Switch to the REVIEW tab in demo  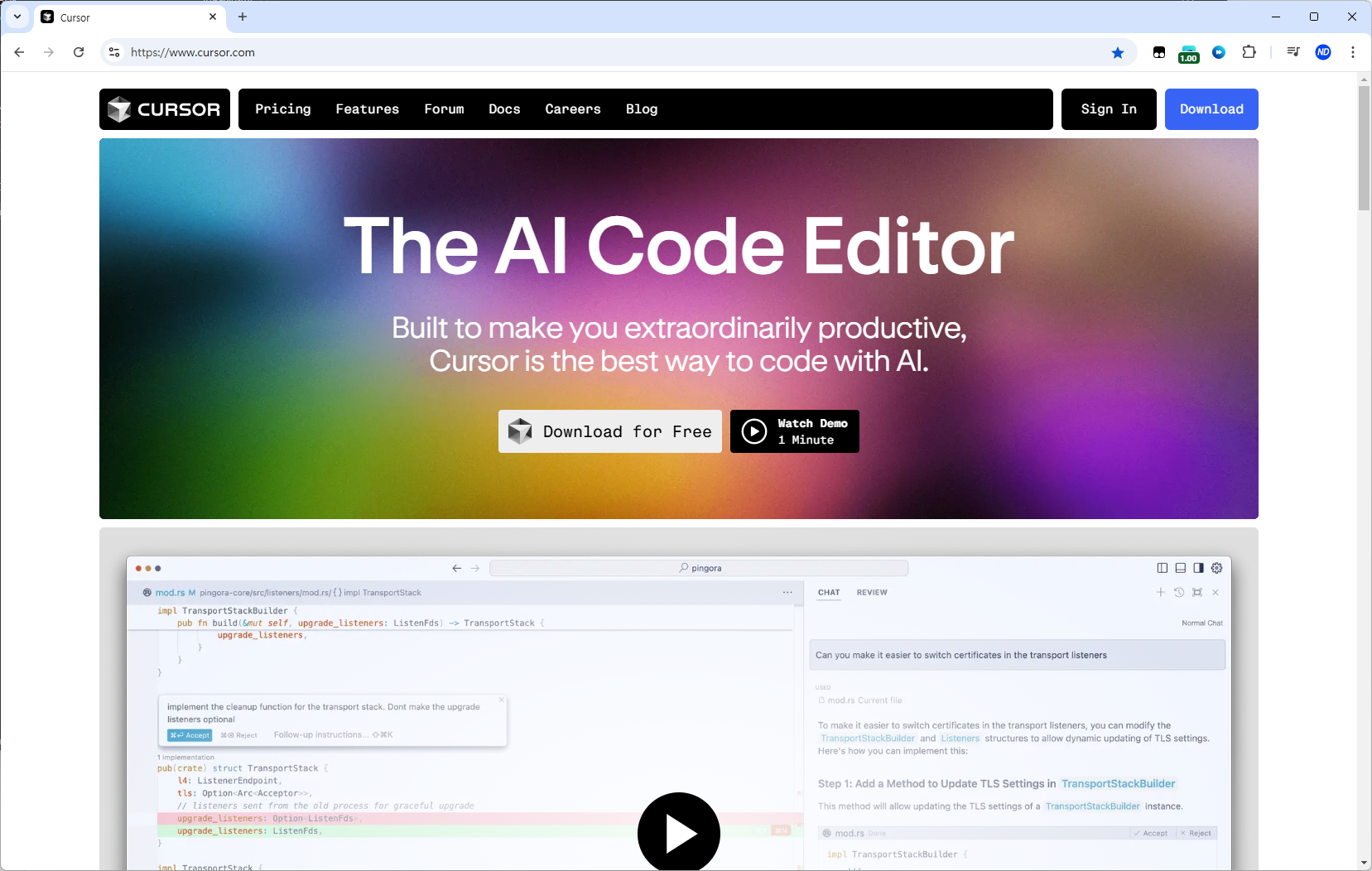[x=872, y=593]
